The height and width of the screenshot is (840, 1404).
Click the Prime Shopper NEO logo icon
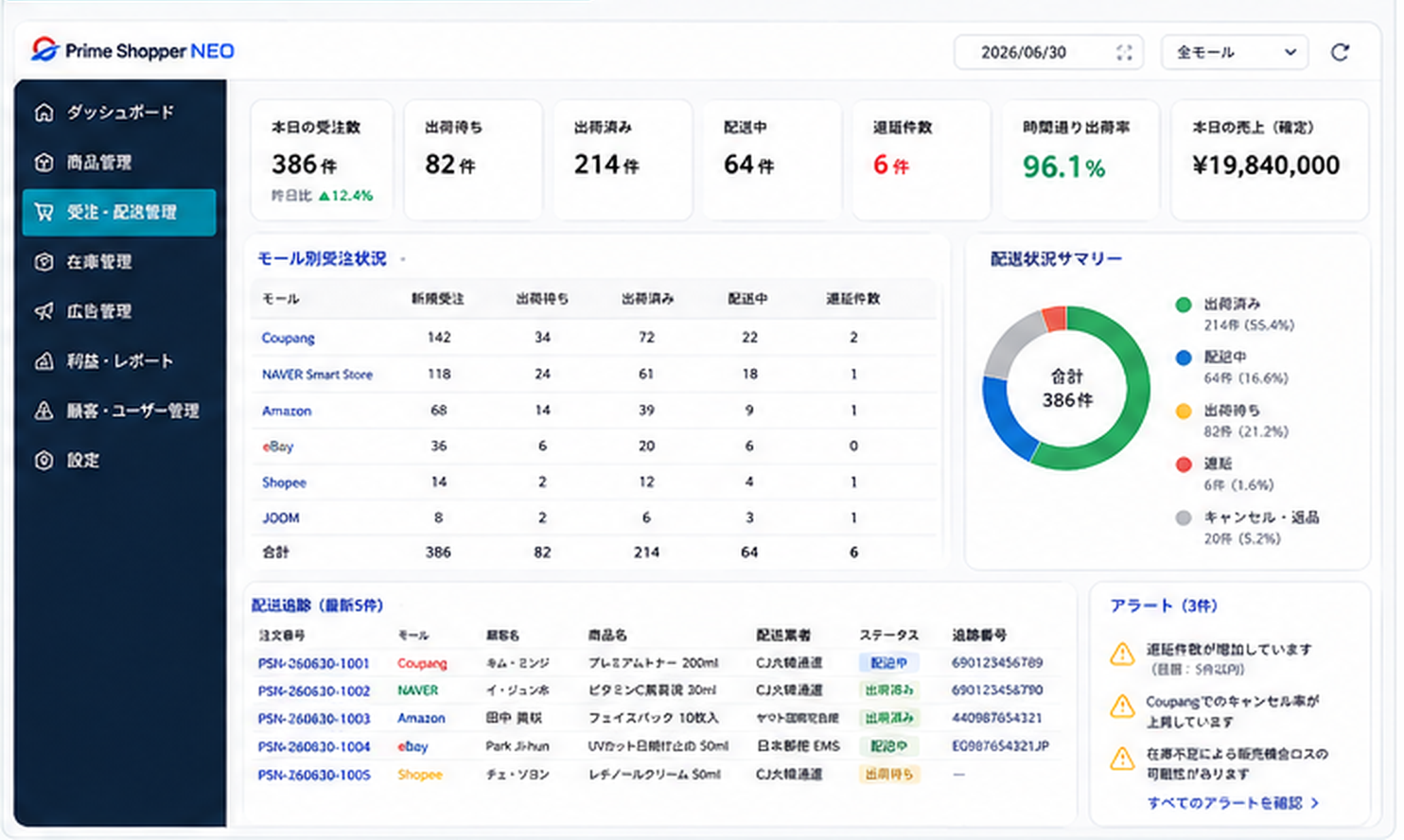(44, 50)
